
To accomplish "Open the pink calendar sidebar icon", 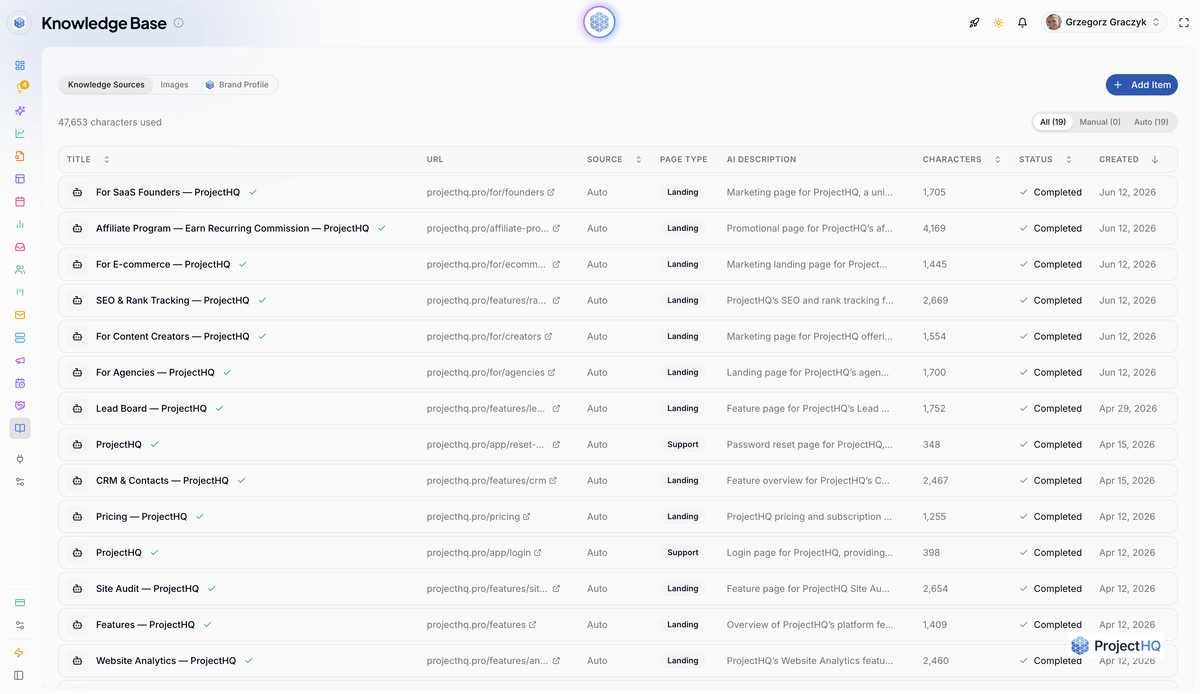I will click(20, 201).
